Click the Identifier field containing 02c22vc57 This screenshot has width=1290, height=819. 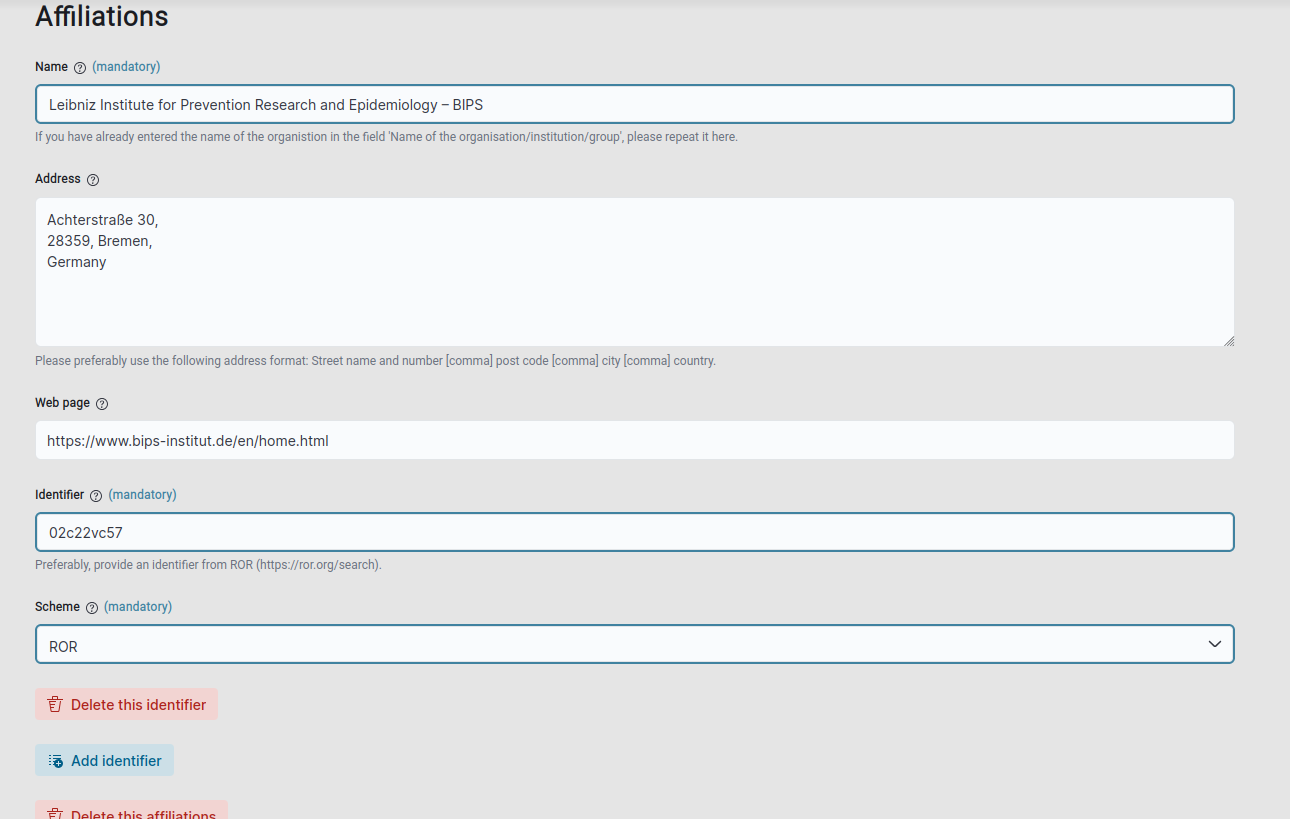pos(634,533)
